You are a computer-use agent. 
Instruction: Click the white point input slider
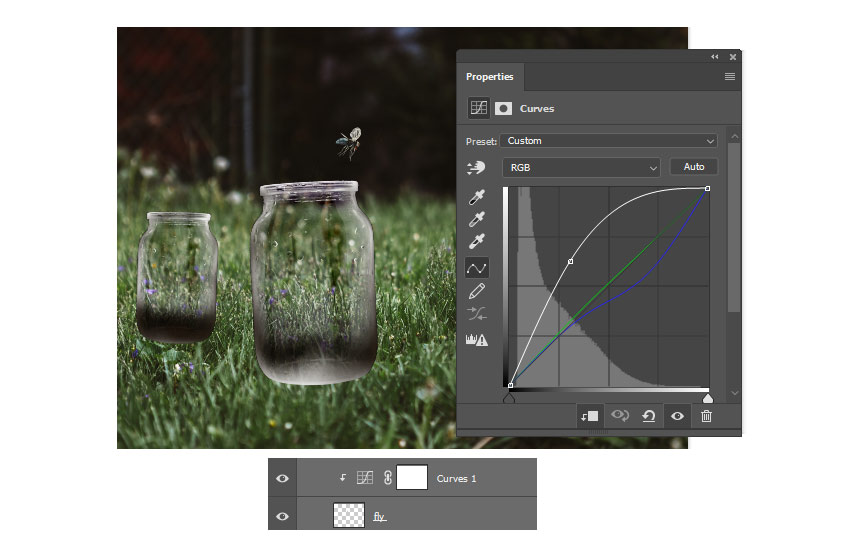coord(708,398)
